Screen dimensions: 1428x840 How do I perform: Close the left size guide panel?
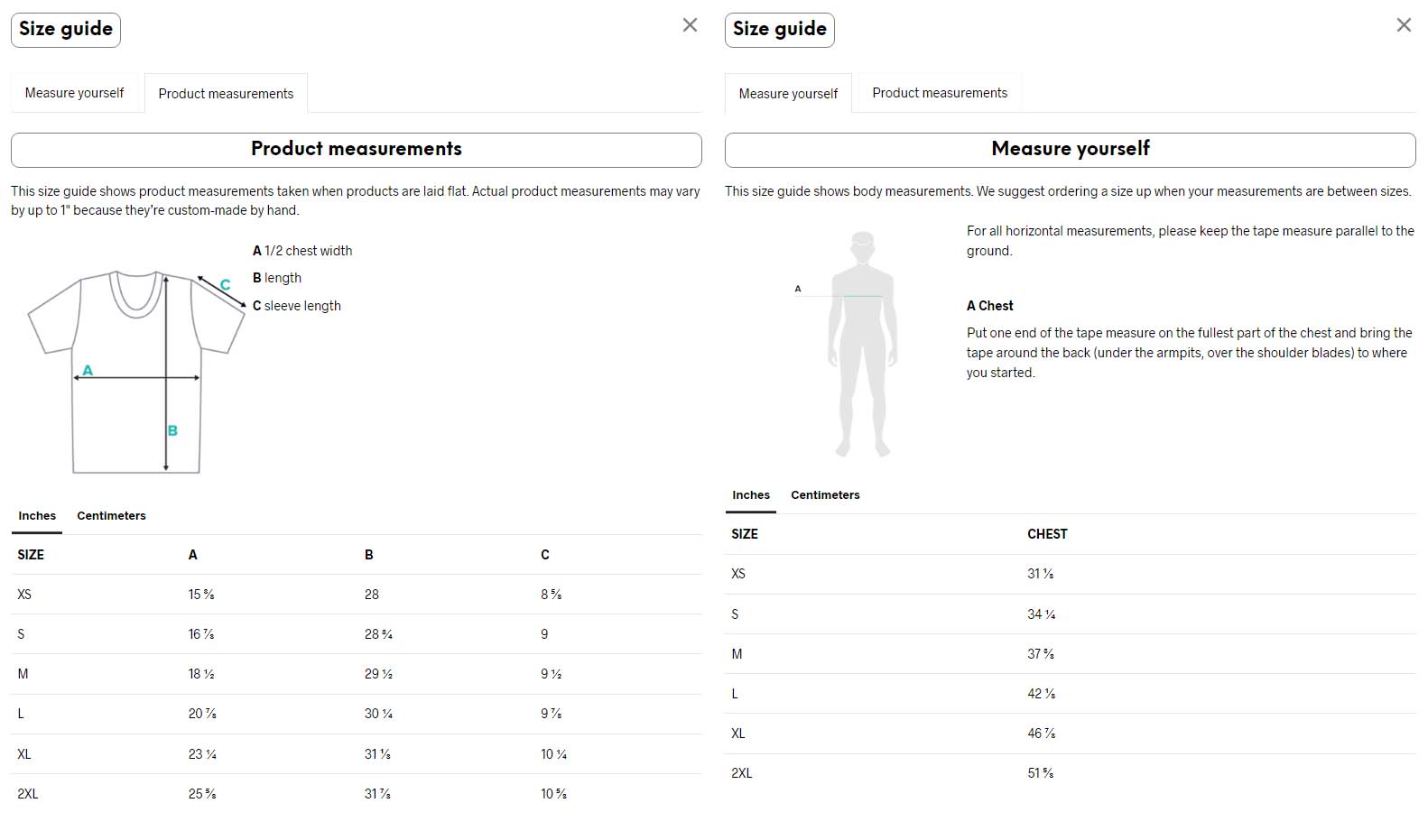point(690,25)
